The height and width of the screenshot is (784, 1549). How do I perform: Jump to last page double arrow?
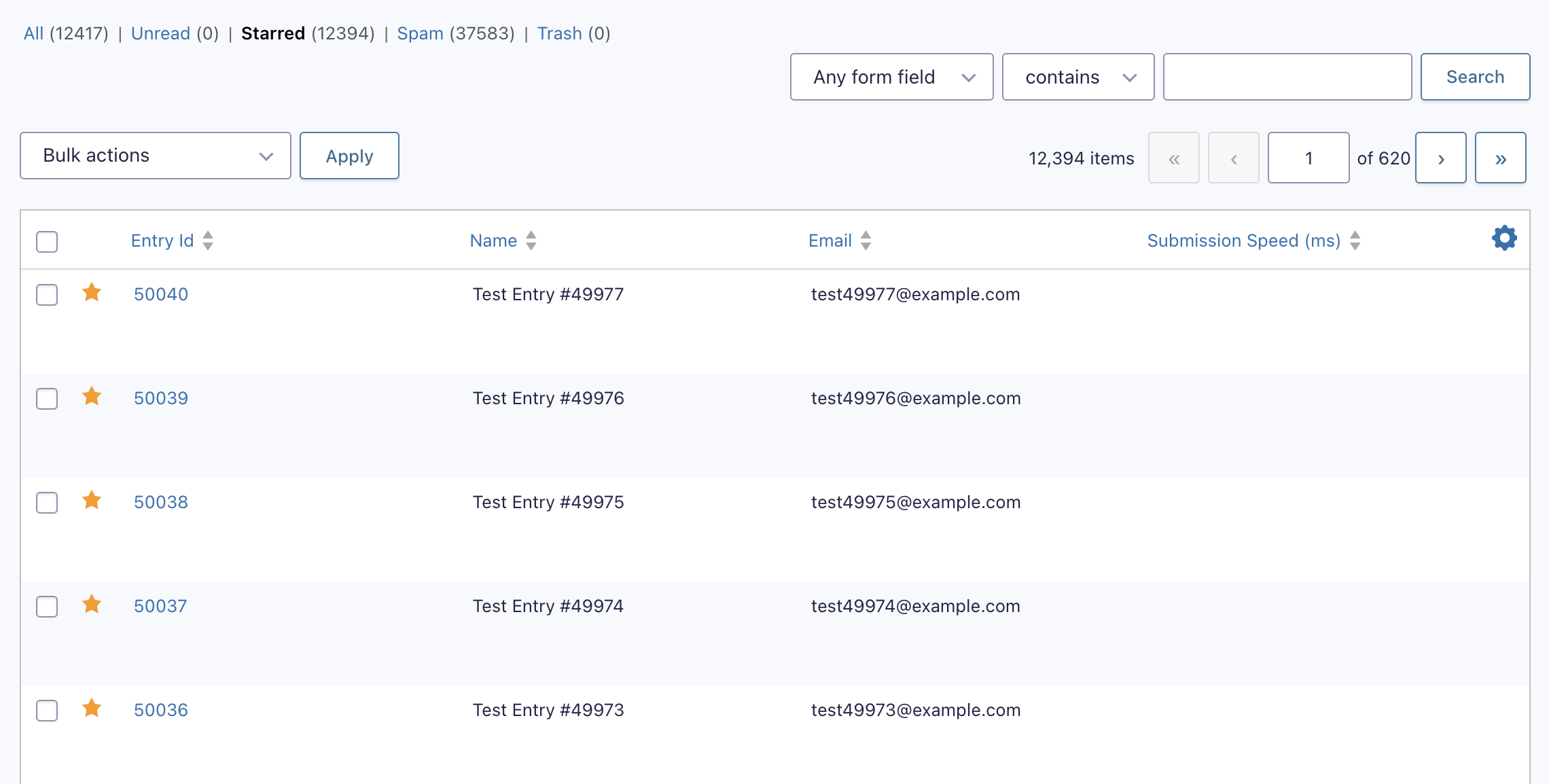(1500, 158)
